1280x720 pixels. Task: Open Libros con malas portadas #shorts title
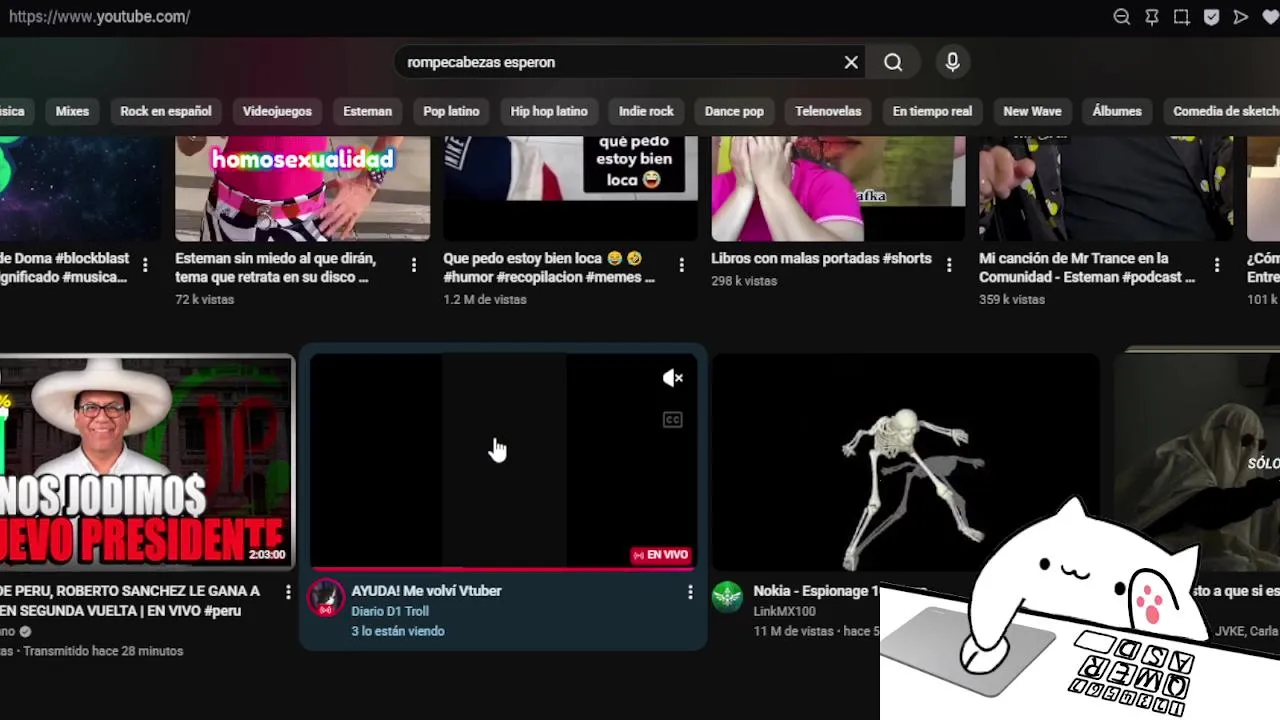coord(821,258)
